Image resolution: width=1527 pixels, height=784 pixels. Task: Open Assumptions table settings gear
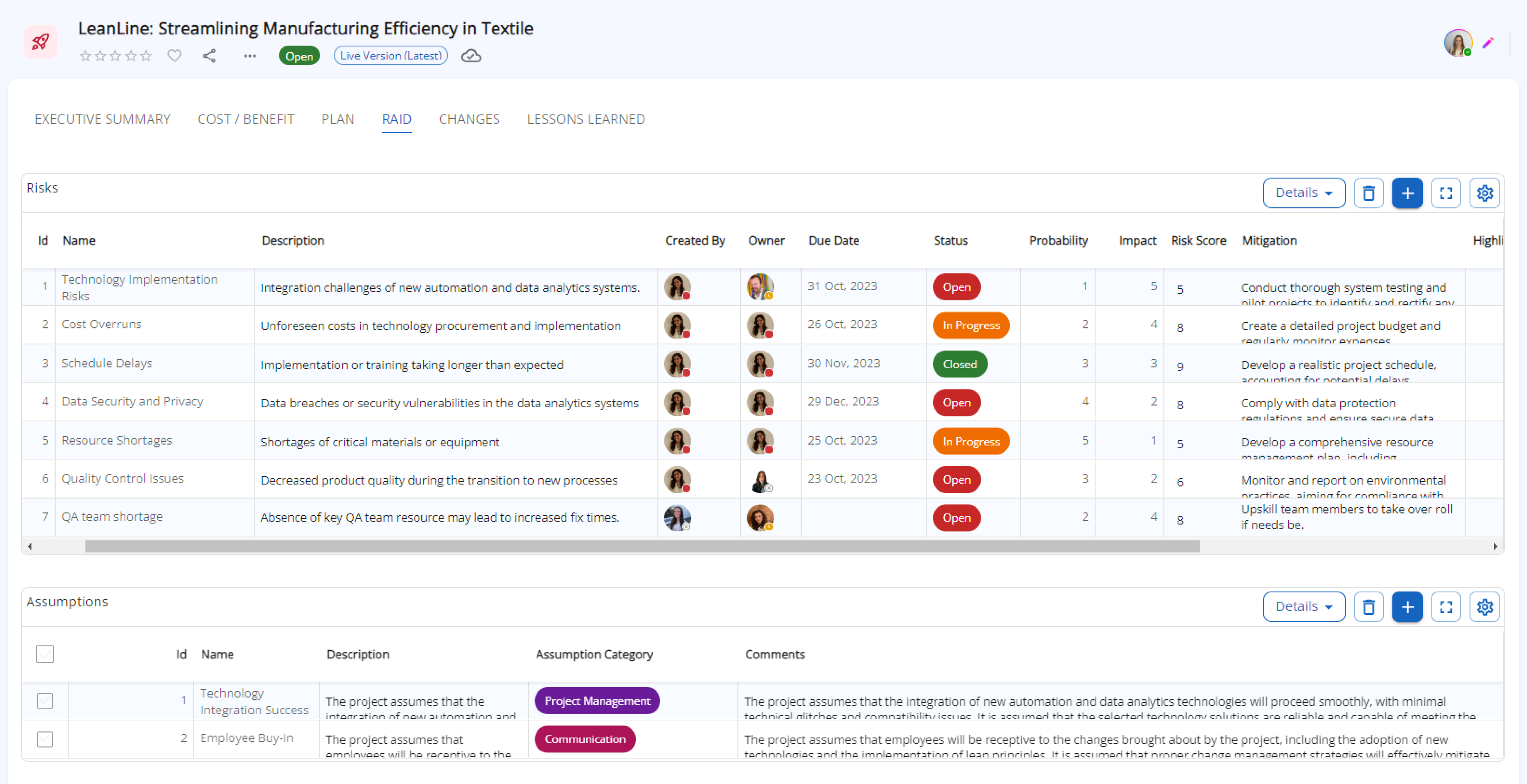point(1485,607)
